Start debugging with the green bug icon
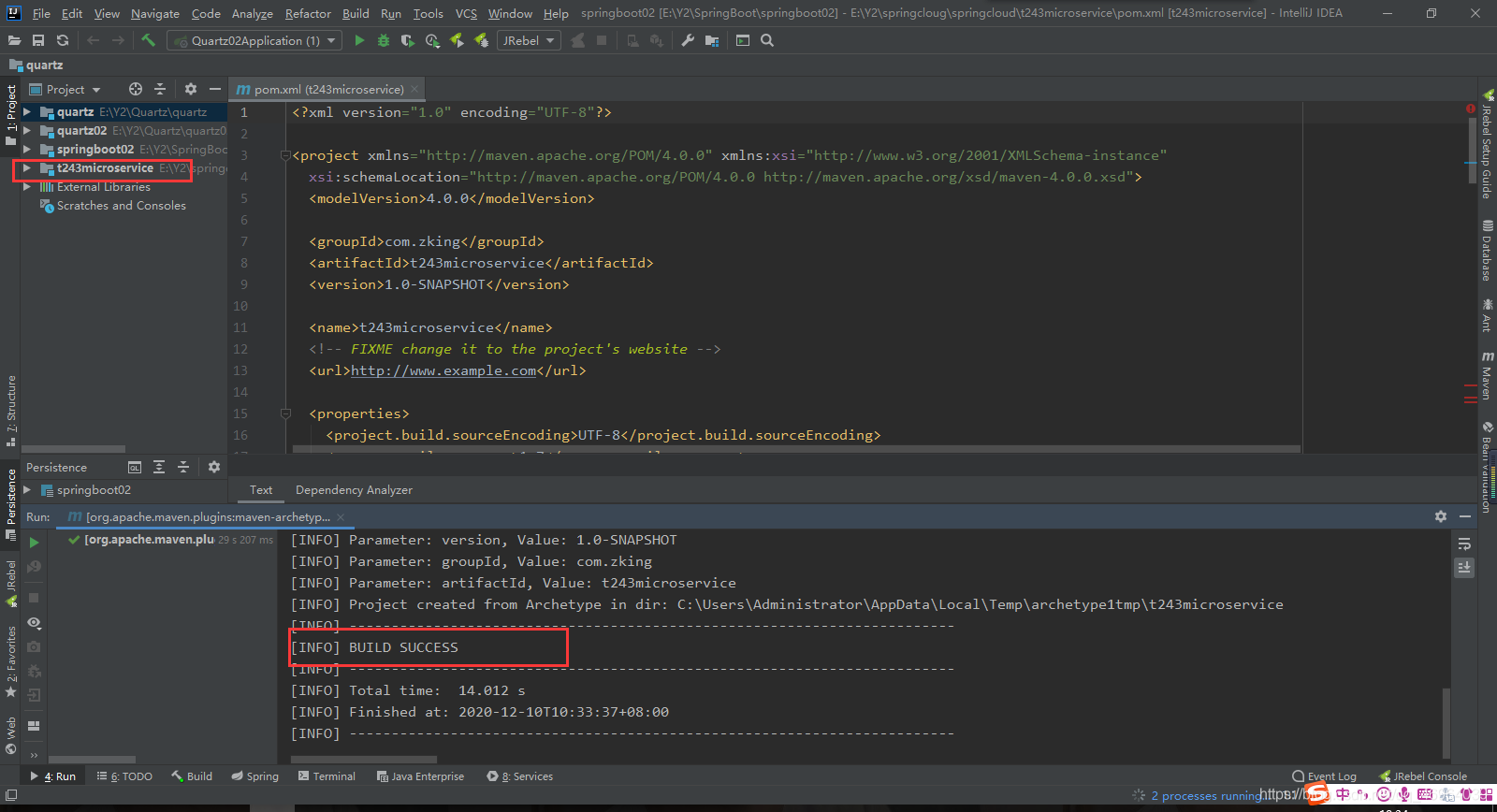This screenshot has width=1497, height=812. point(384,40)
